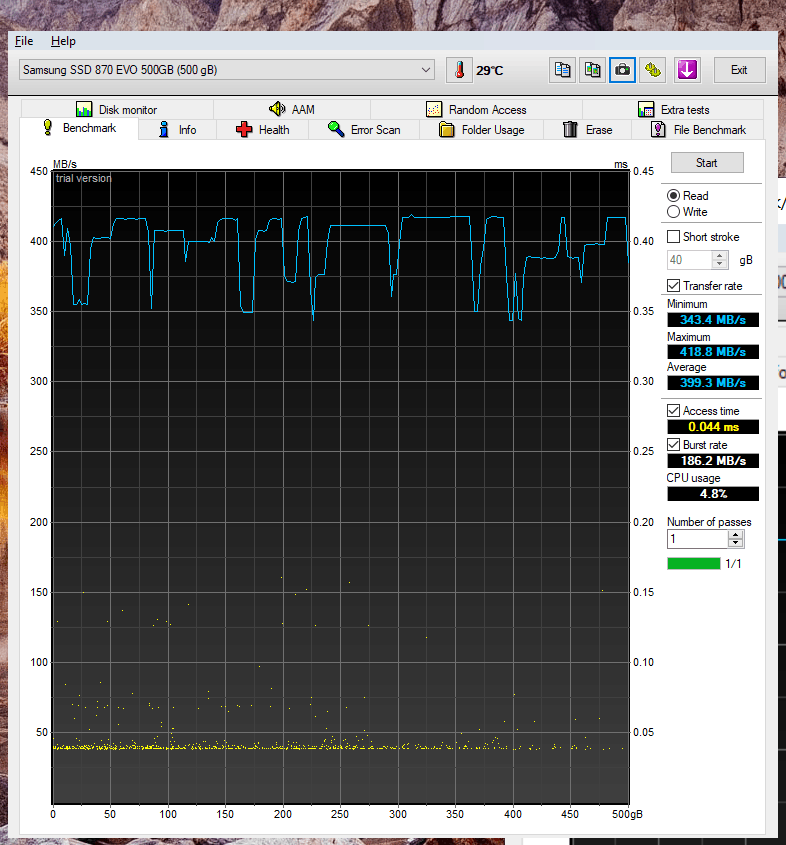Open the Samsung SSD 870 EVO drive dropdown
The height and width of the screenshot is (845, 786).
(x=227, y=70)
